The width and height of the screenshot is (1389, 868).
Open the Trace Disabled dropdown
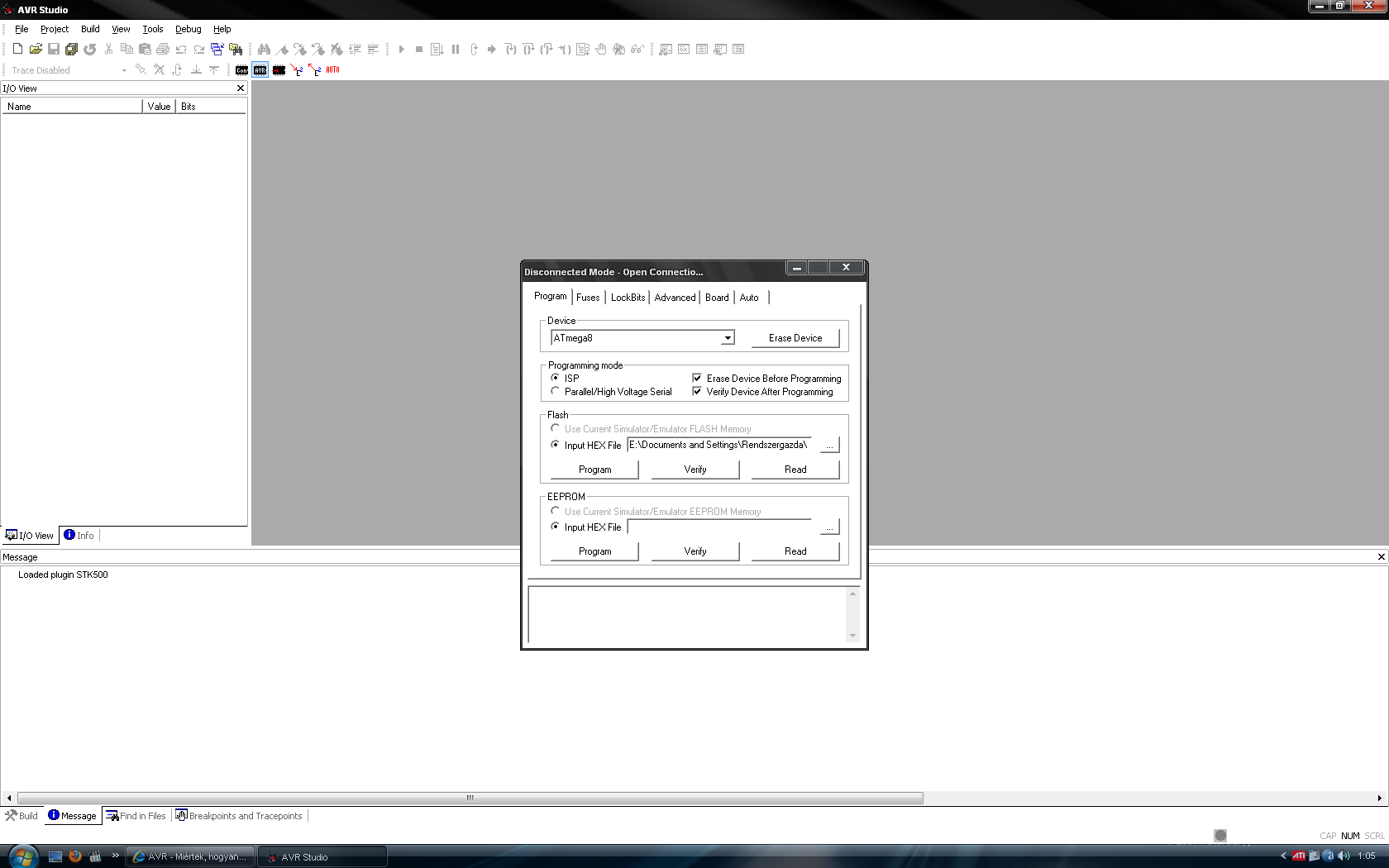point(124,70)
